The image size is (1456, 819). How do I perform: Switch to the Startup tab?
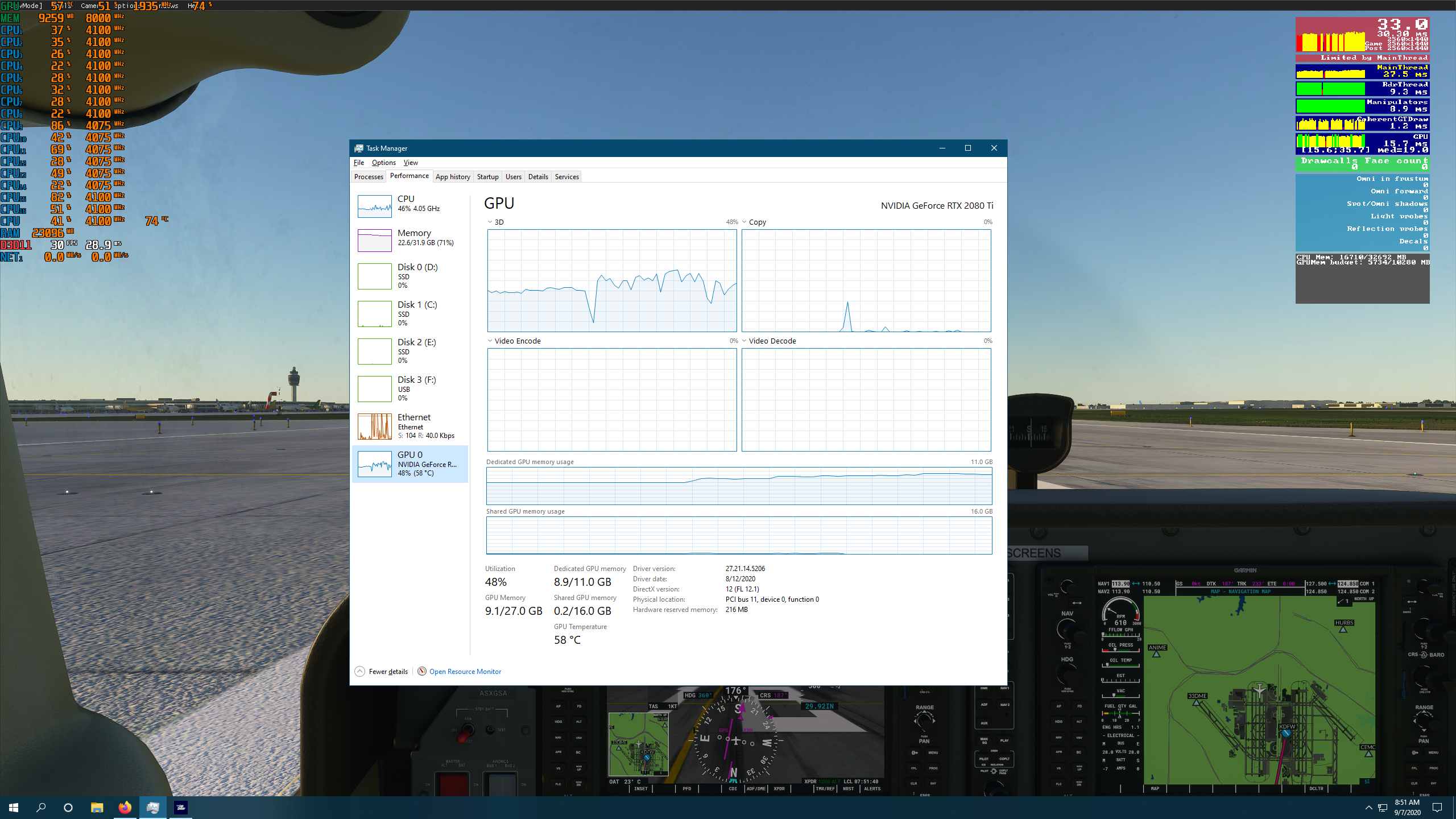tap(487, 177)
